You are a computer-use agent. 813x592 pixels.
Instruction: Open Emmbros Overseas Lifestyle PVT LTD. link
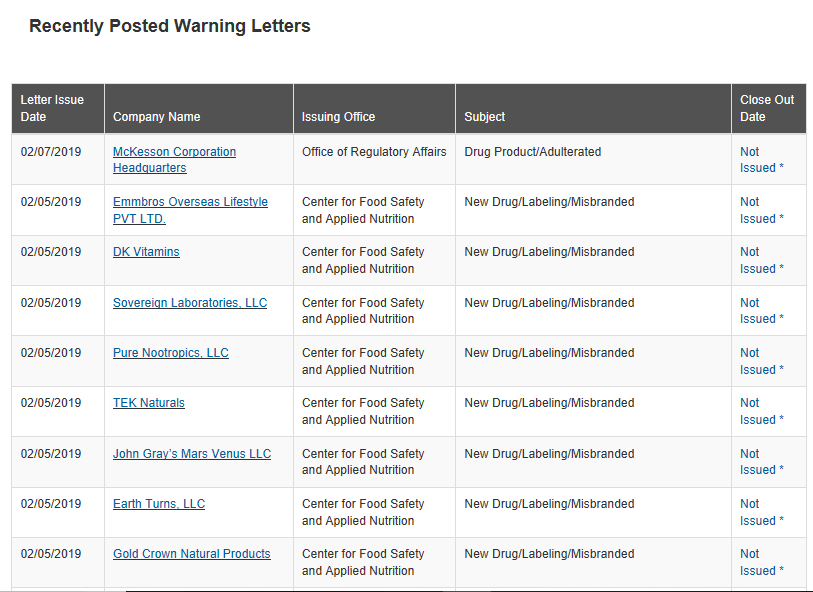pyautogui.click(x=190, y=202)
